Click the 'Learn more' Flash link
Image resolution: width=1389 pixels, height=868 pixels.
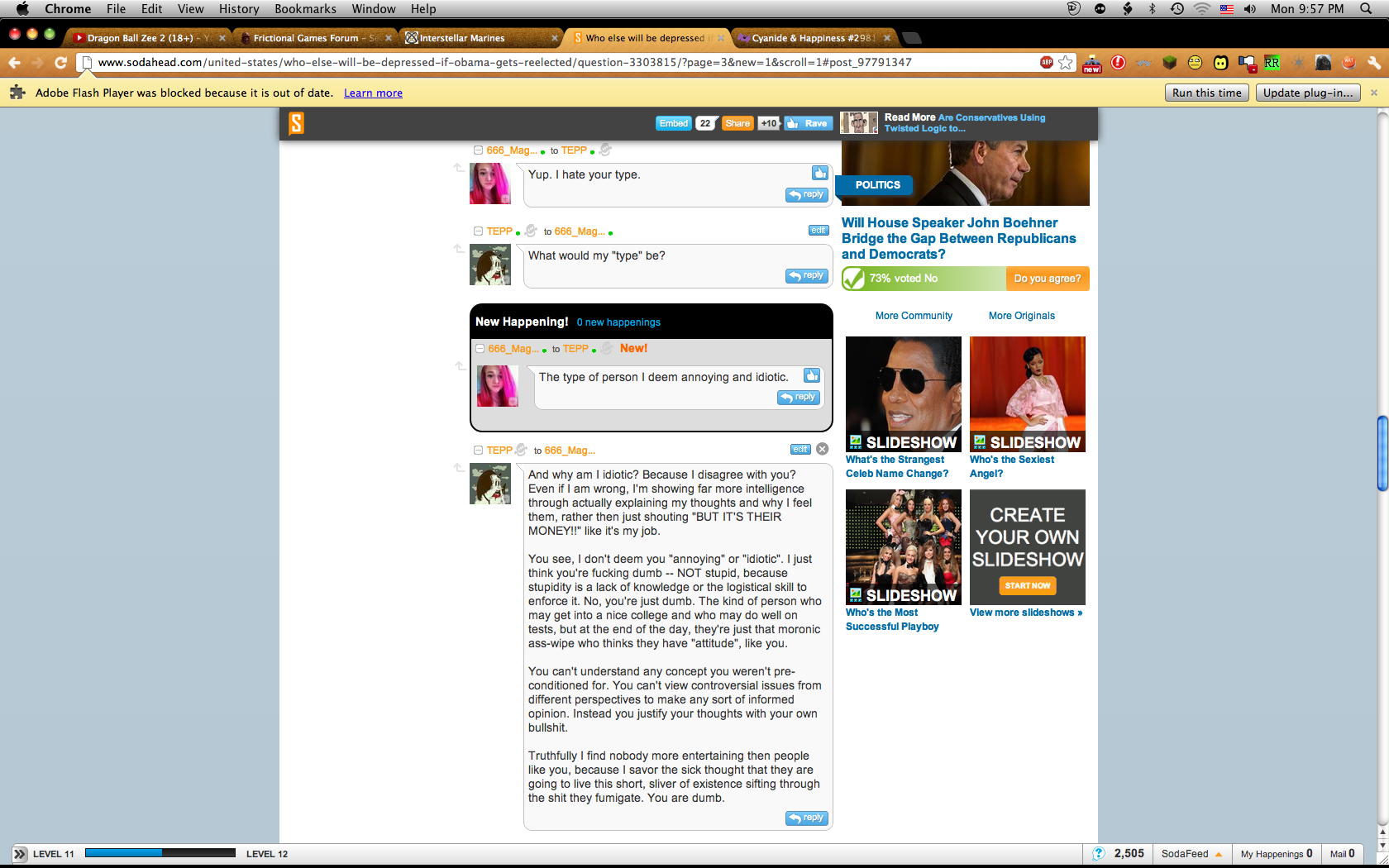(x=373, y=93)
